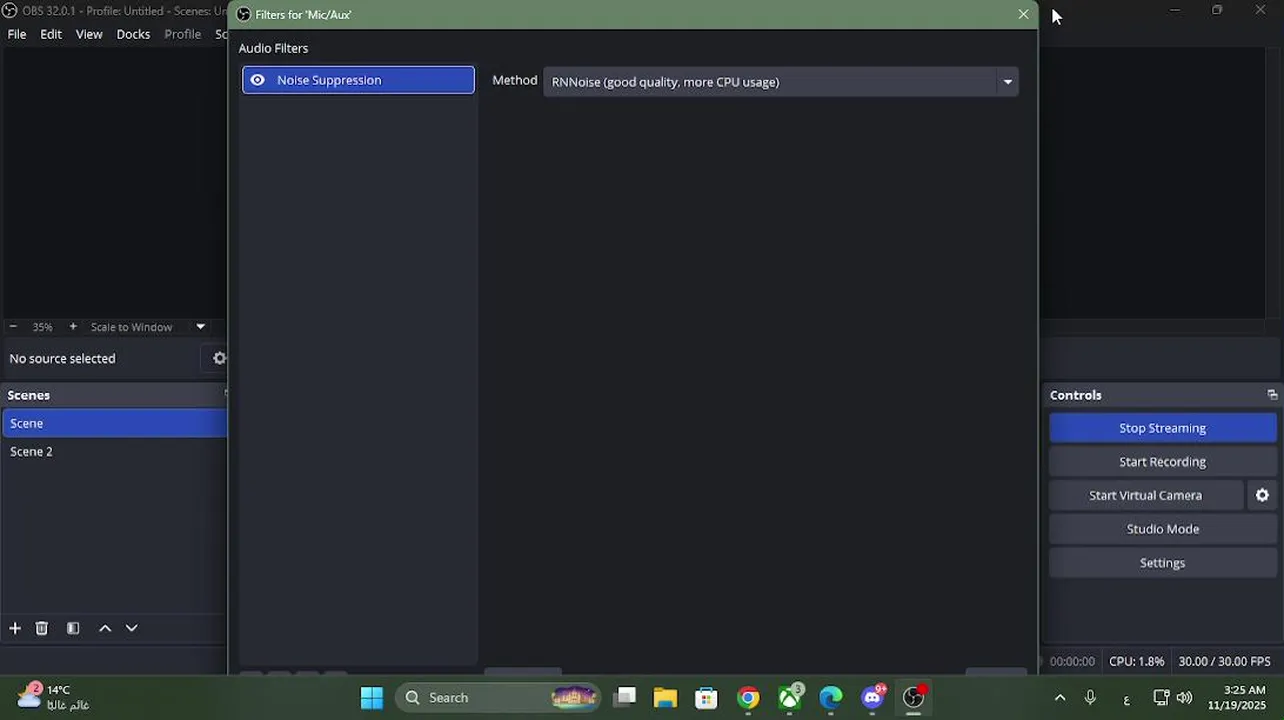The height and width of the screenshot is (720, 1284).
Task: Click the Start Recording button
Action: (x=1163, y=462)
